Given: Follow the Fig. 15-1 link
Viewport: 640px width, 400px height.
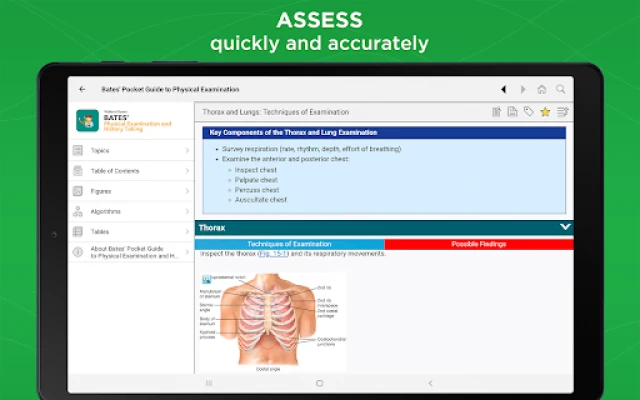Looking at the screenshot, I should point(273,254).
